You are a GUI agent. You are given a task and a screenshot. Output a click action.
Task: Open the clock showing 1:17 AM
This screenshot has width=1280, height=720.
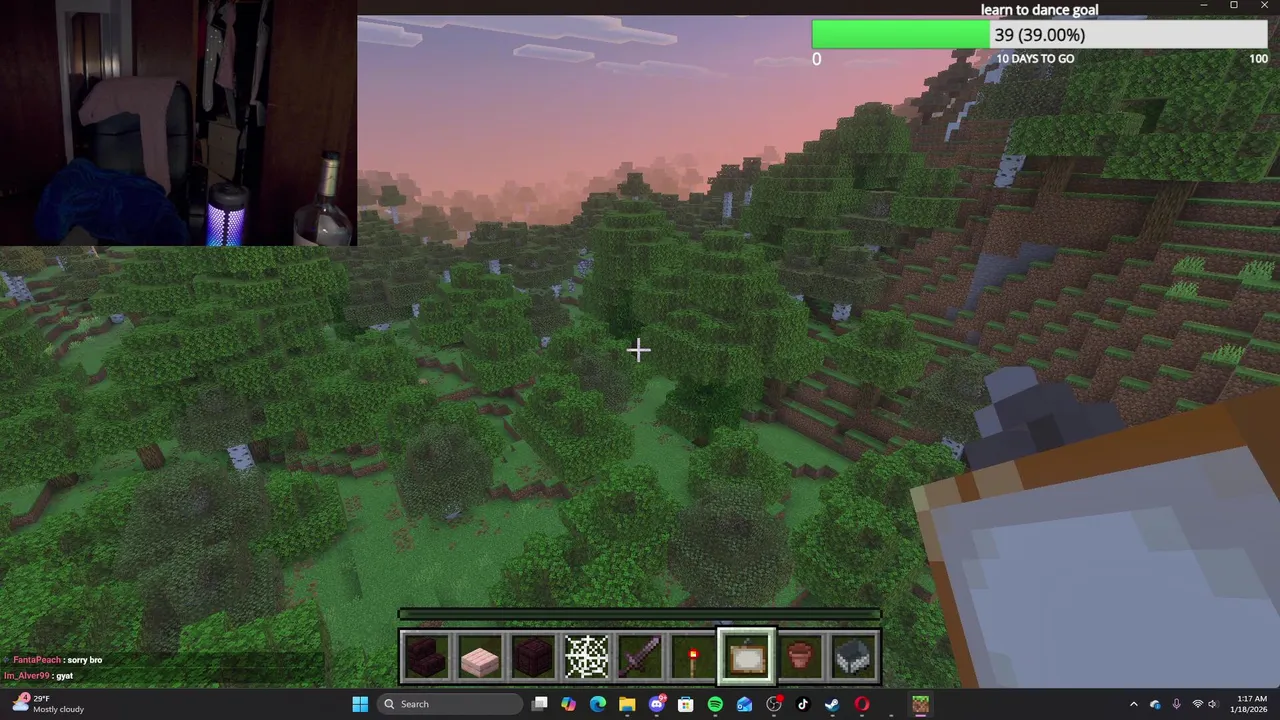pos(1248,704)
